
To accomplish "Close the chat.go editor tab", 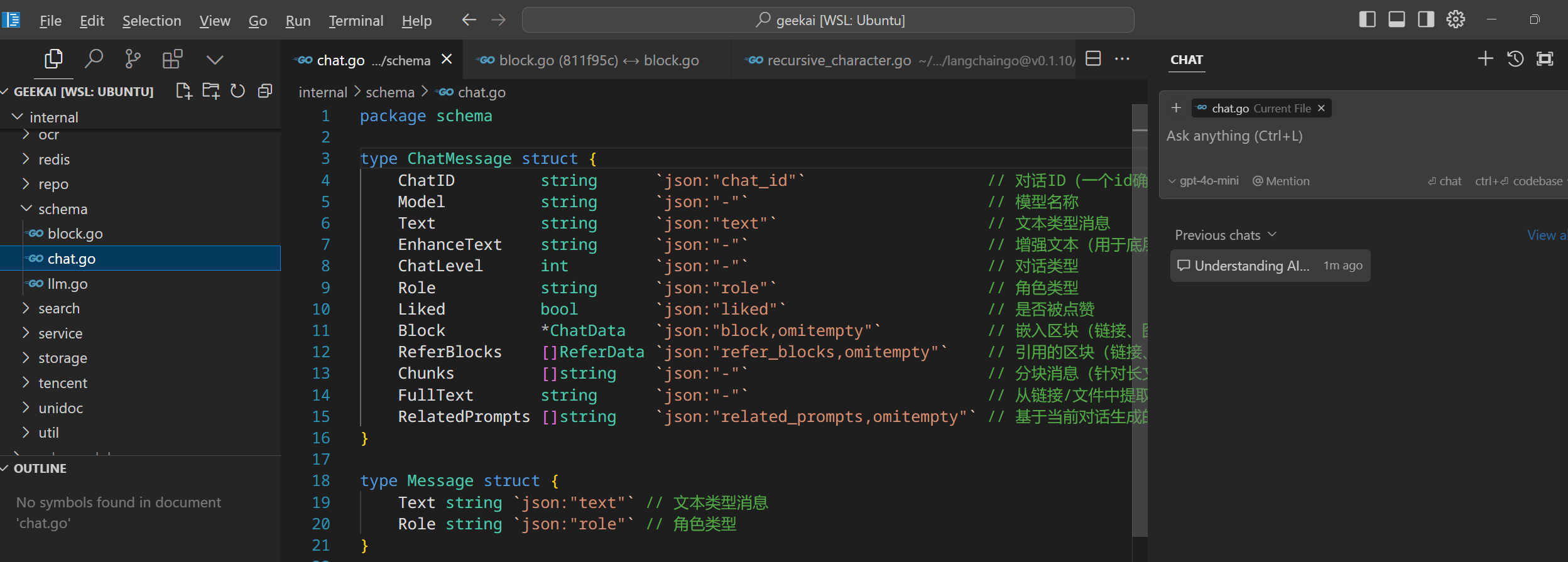I will point(447,59).
